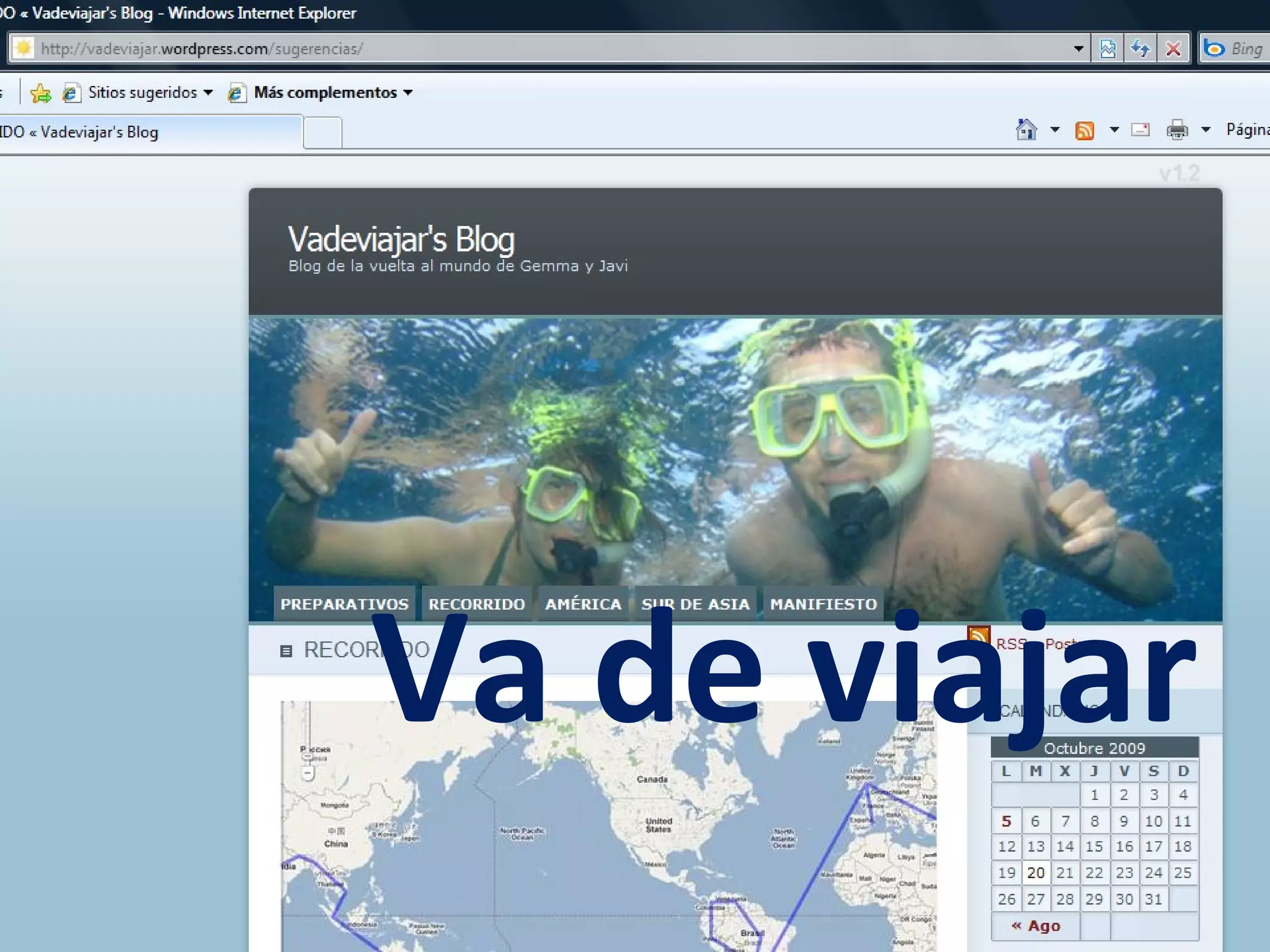Click the Favorites star icon
Screen dimensions: 1270x952
[40, 93]
